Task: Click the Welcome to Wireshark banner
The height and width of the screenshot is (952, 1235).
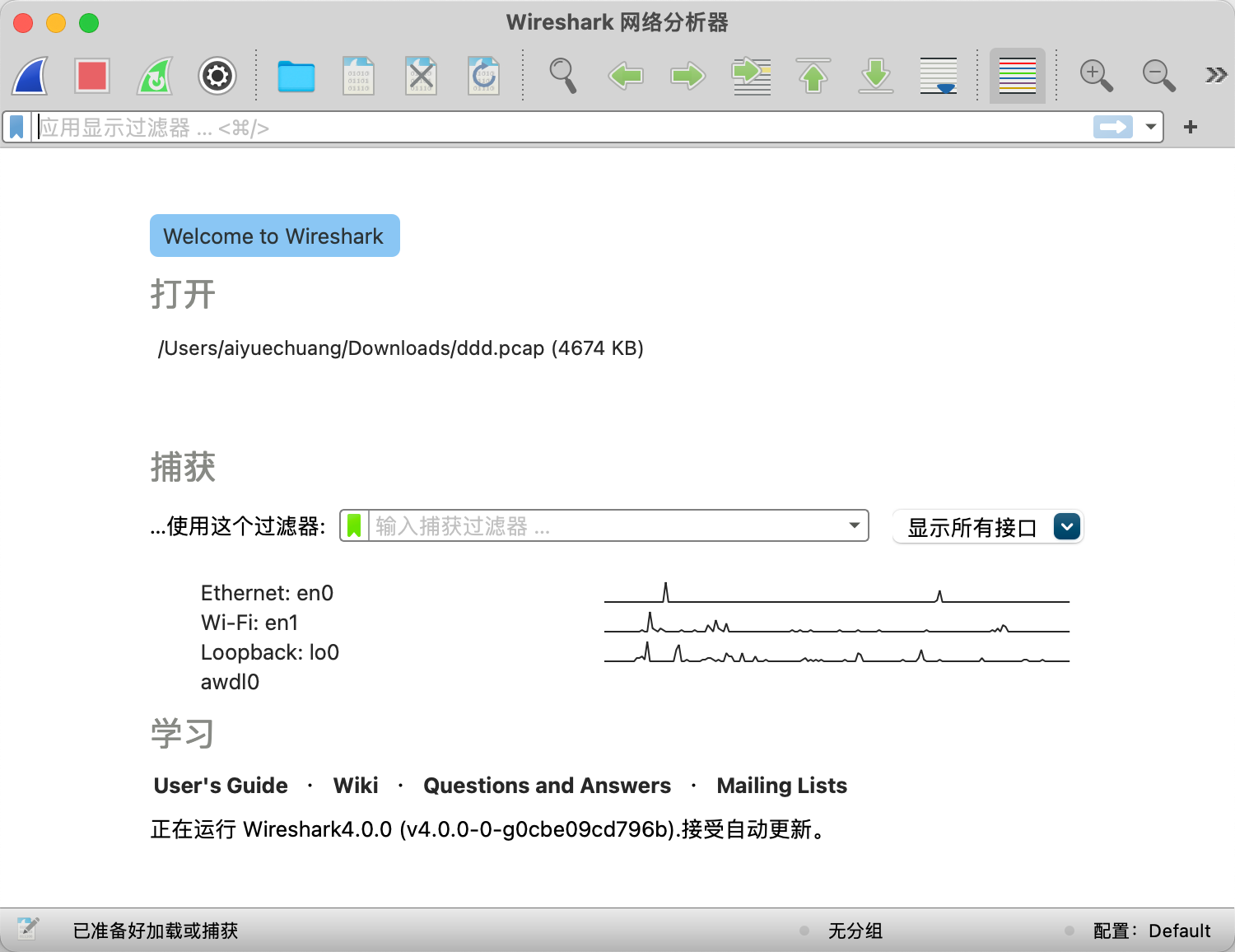Action: pyautogui.click(x=275, y=236)
